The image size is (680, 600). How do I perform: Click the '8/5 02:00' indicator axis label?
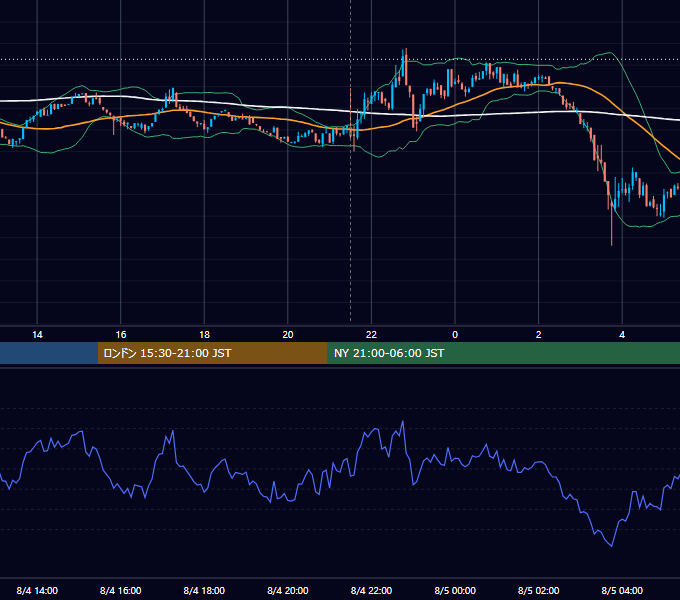[539, 590]
